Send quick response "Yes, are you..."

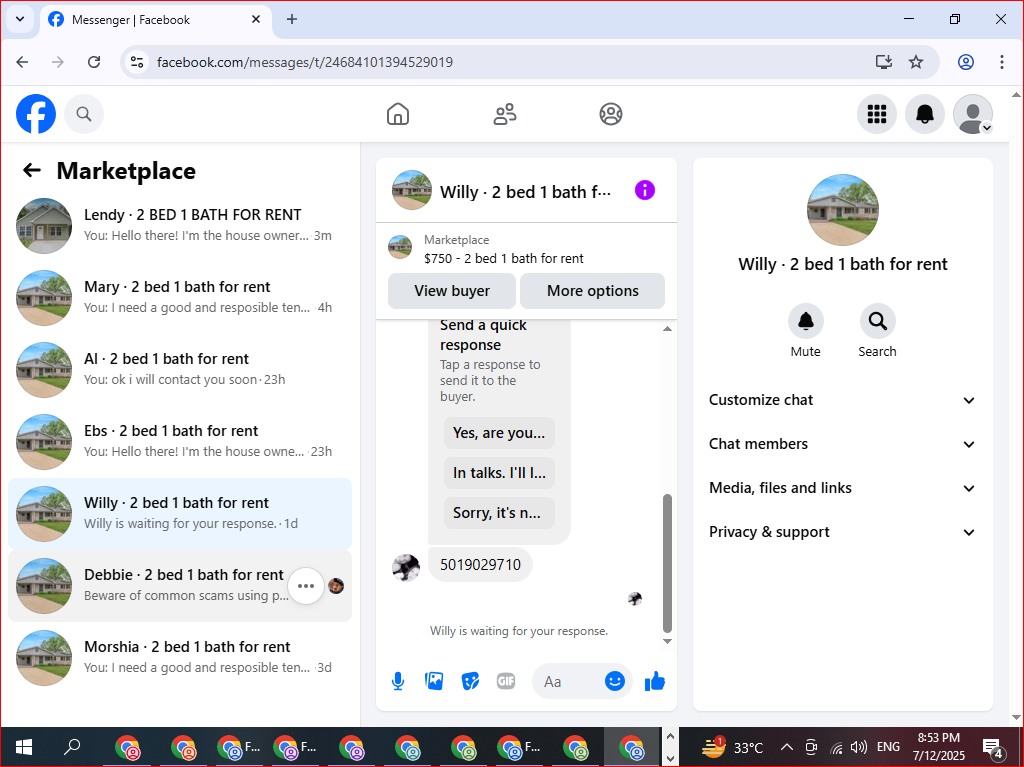(499, 432)
